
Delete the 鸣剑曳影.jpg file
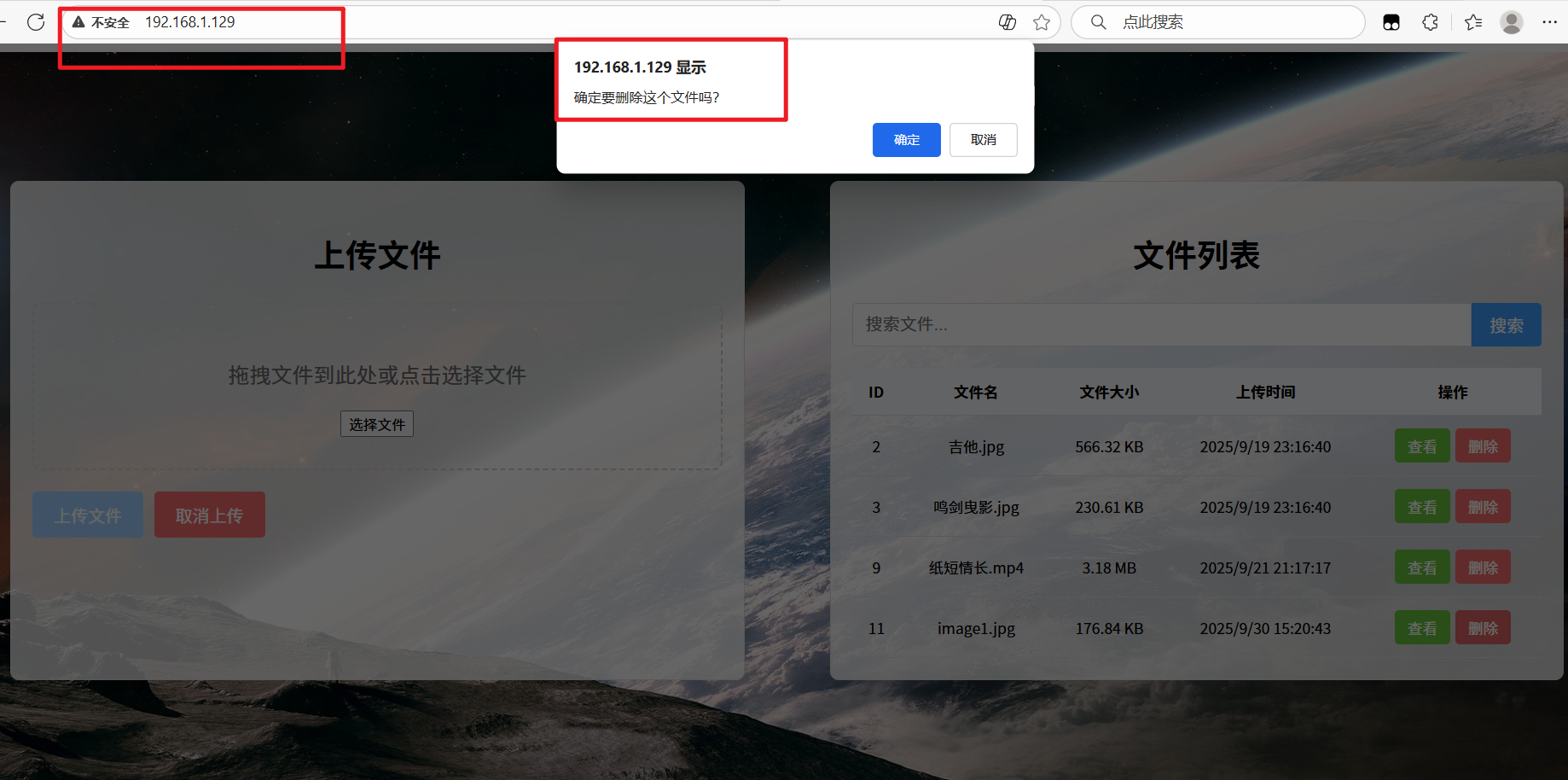[1483, 507]
